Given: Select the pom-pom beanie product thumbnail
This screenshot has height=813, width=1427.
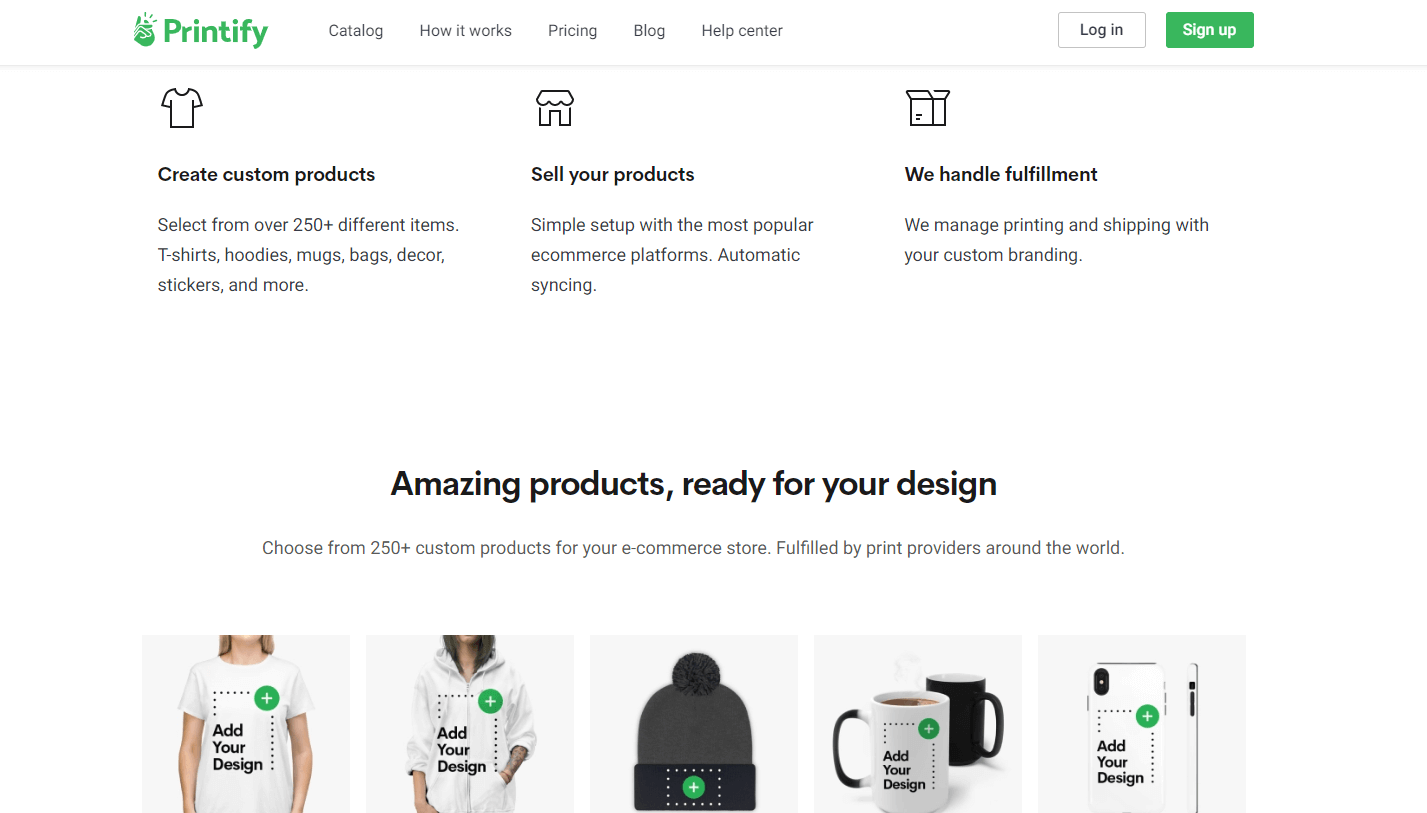Looking at the screenshot, I should [694, 724].
